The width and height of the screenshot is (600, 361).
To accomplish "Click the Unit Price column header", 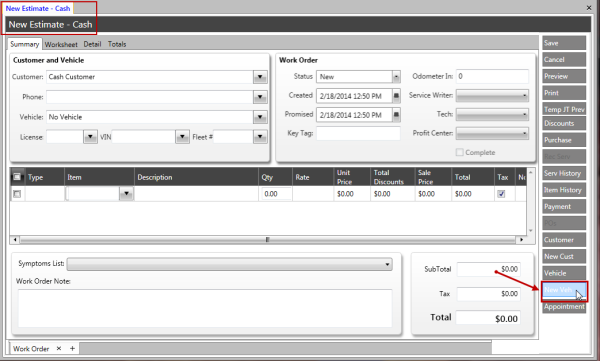I will [352, 177].
